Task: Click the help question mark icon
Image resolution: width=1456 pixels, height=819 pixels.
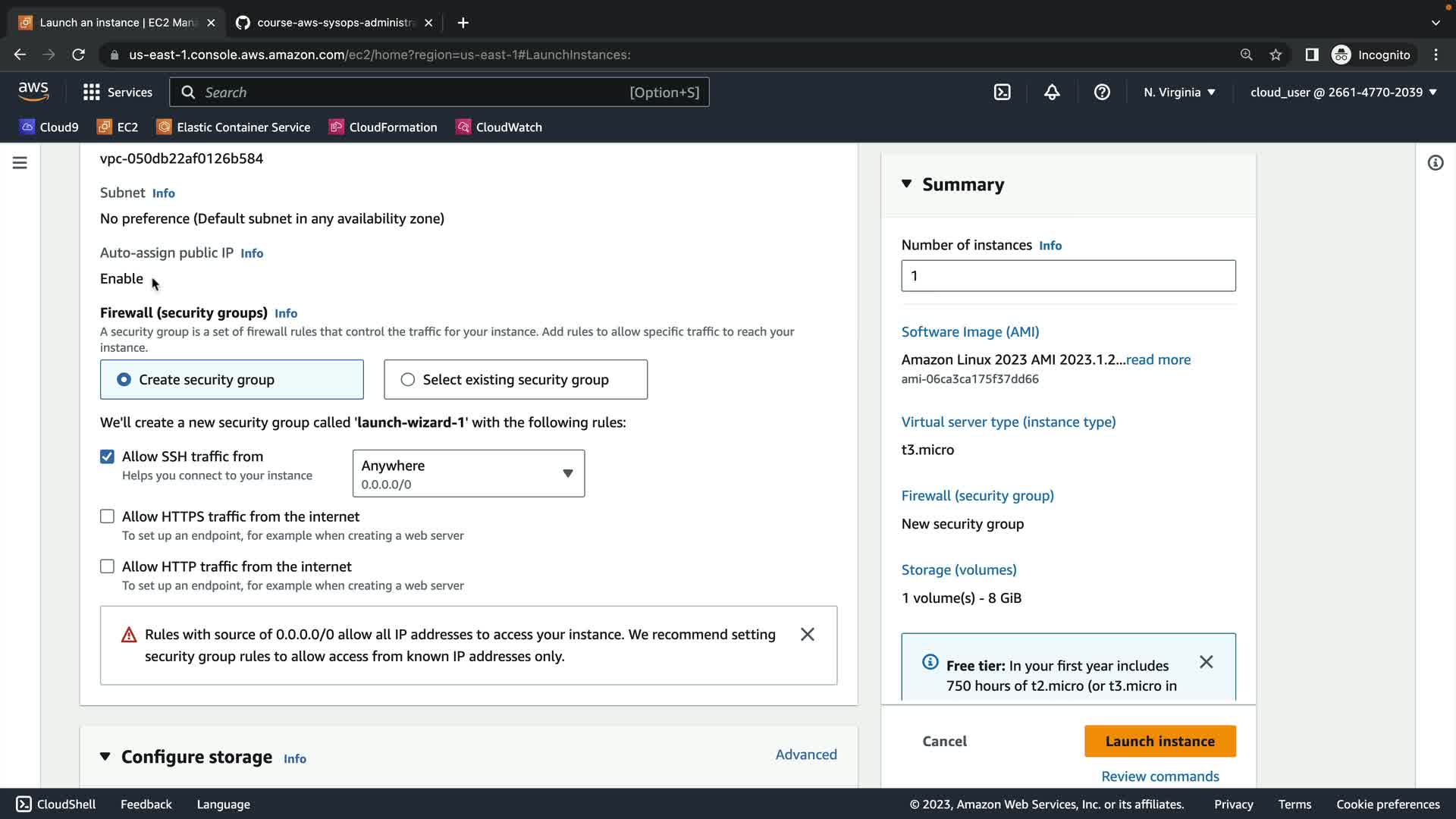Action: coord(1102,93)
